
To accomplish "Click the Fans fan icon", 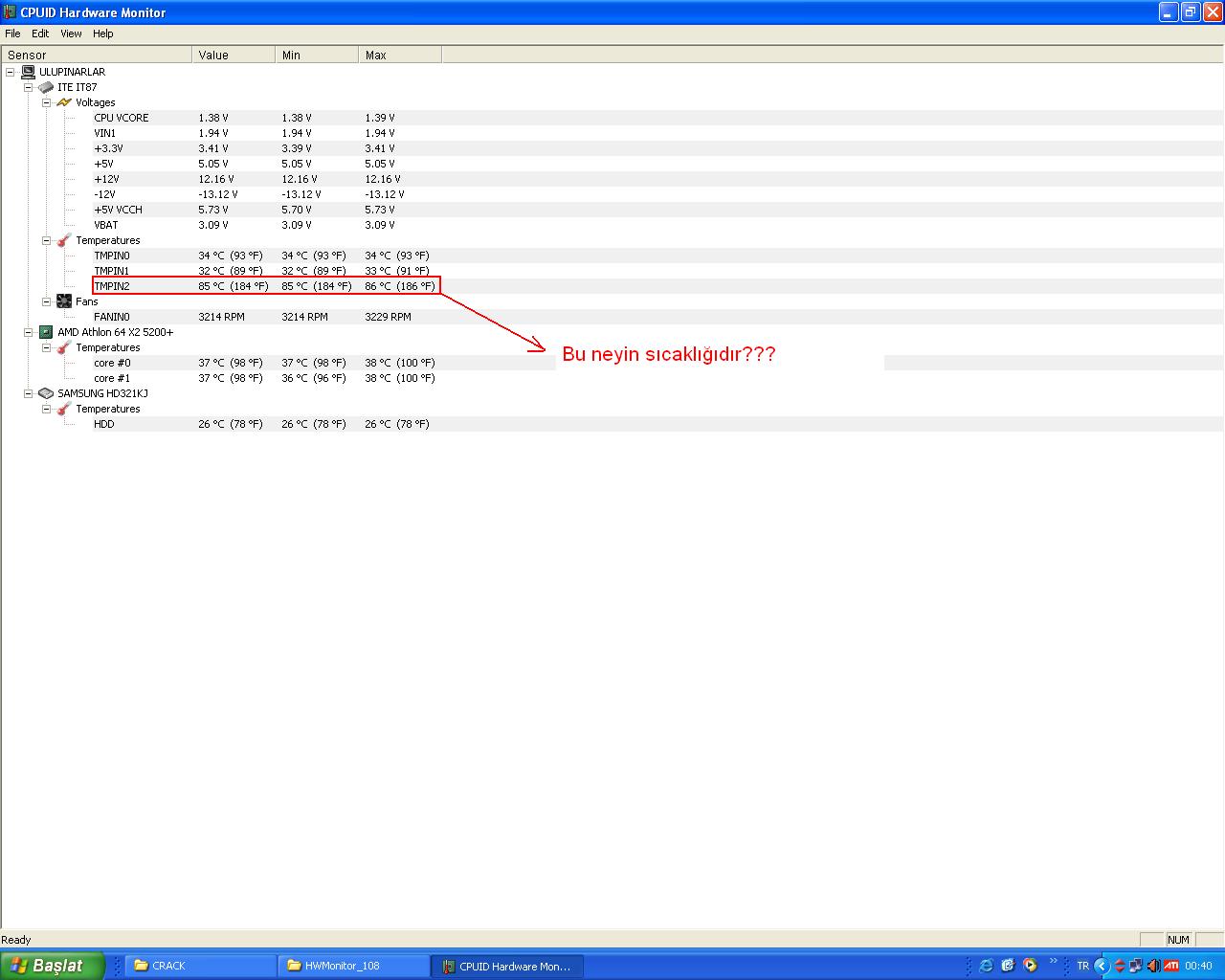I will click(64, 301).
